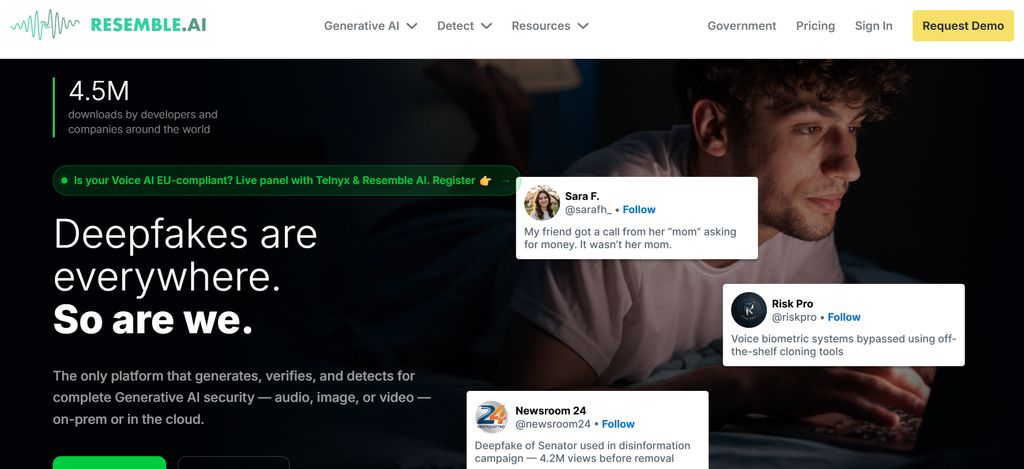The image size is (1024, 469).
Task: Click the Resemble.AI waveform logo
Action: (x=46, y=25)
